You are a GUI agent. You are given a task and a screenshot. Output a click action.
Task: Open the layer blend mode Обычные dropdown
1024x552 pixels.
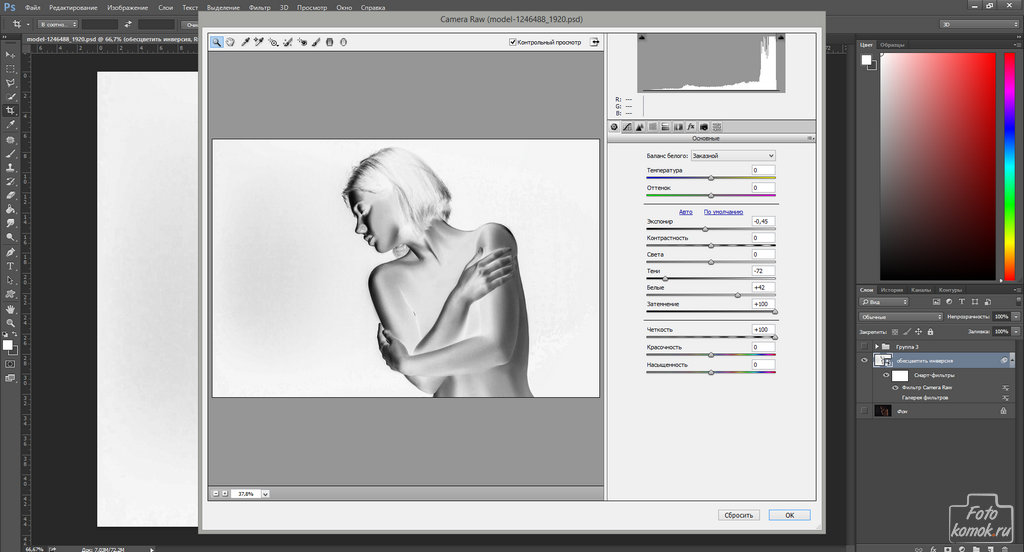(900, 316)
